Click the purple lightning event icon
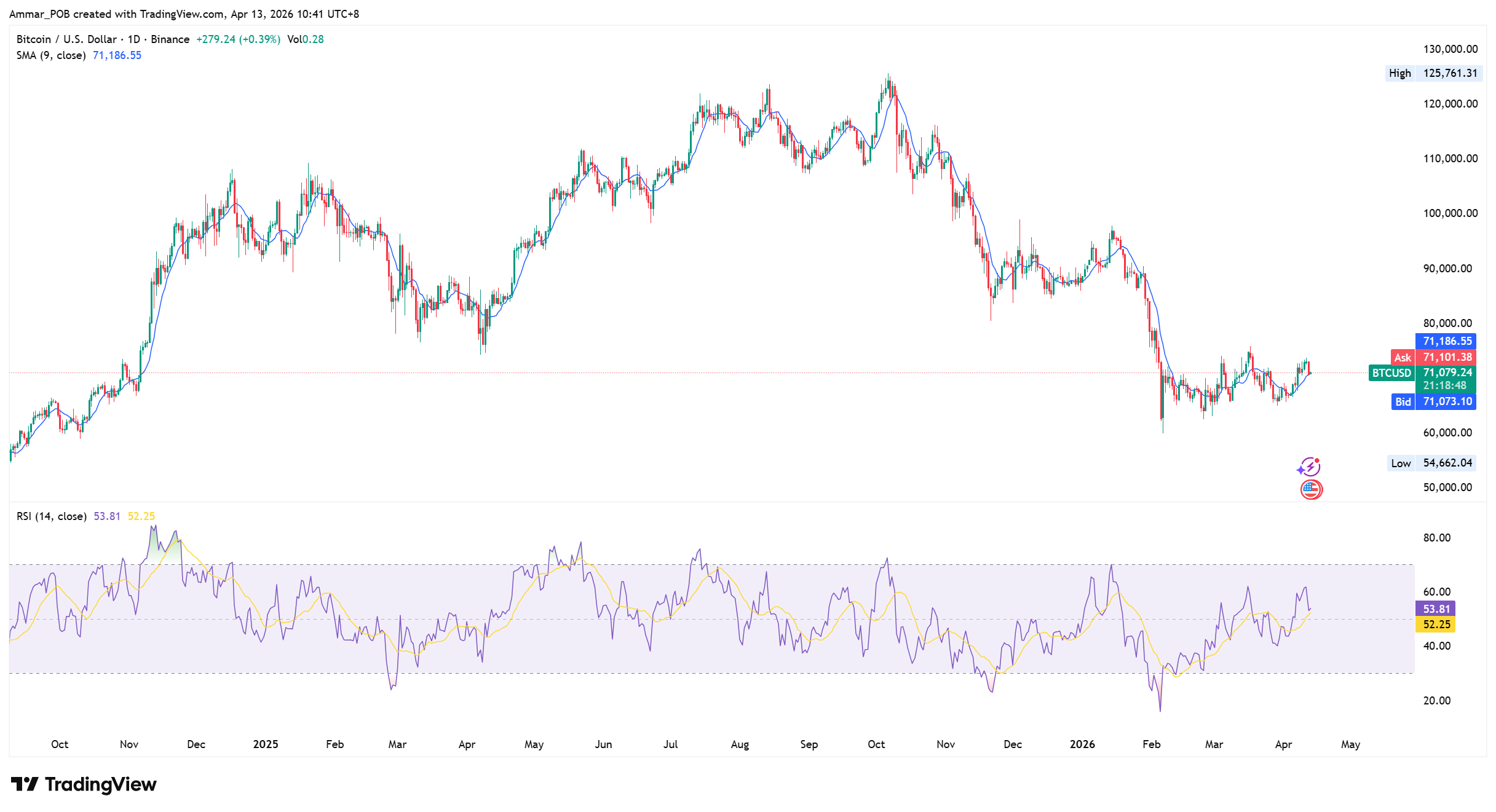The image size is (1496, 812). tap(1309, 467)
